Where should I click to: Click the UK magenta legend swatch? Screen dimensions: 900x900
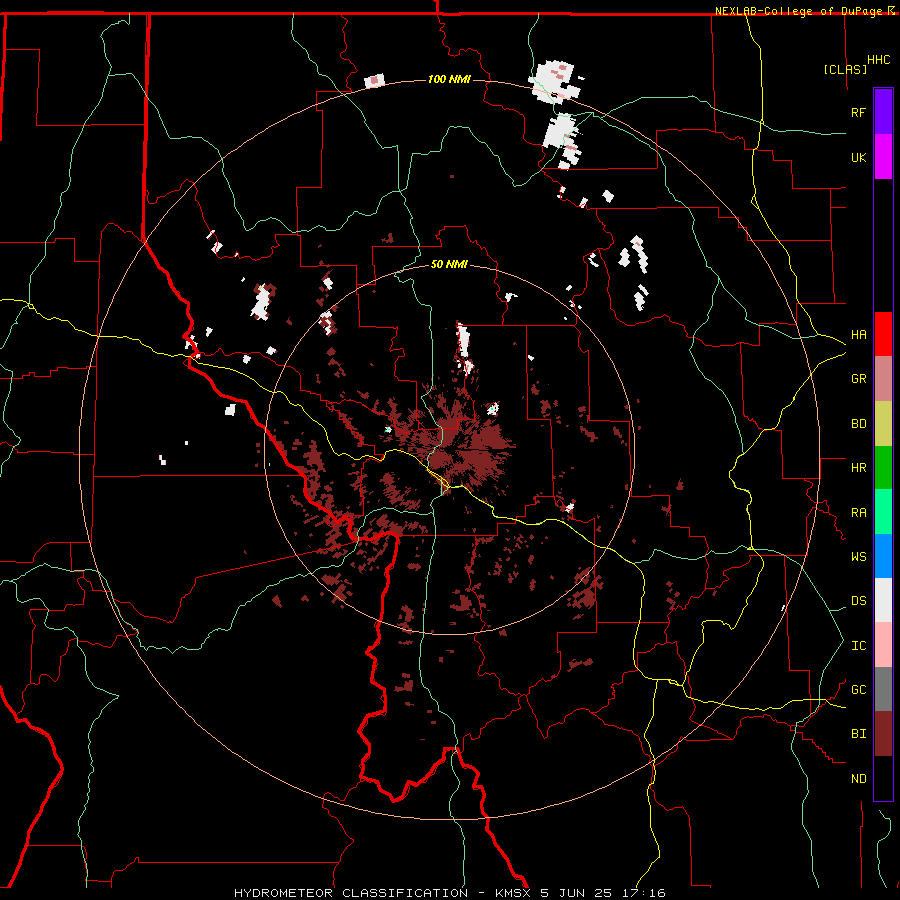click(883, 157)
